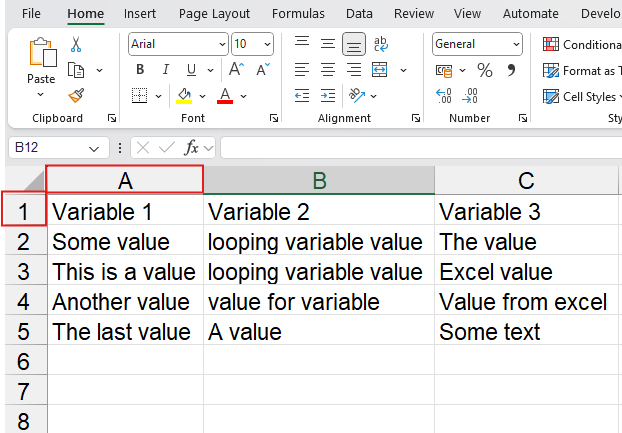622x433 pixels.
Task: Open Clipboard group dialog launcher
Action: coord(112,118)
